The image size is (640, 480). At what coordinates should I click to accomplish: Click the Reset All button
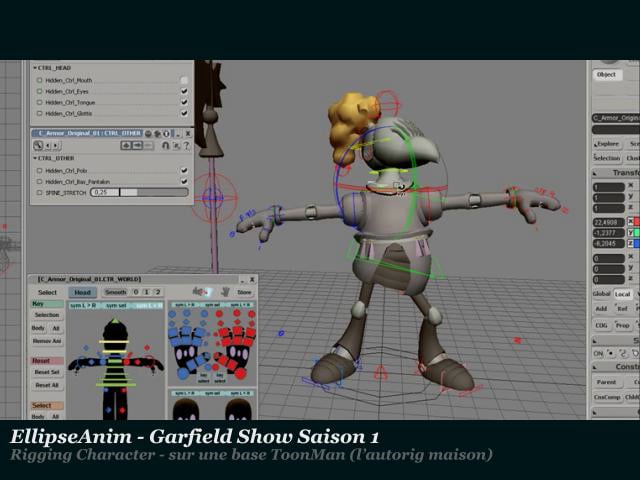pyautogui.click(x=47, y=385)
